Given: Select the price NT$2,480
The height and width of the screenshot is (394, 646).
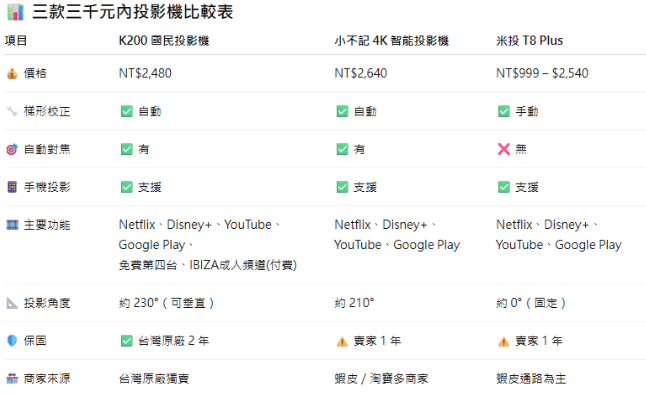Looking at the screenshot, I should coord(145,73).
